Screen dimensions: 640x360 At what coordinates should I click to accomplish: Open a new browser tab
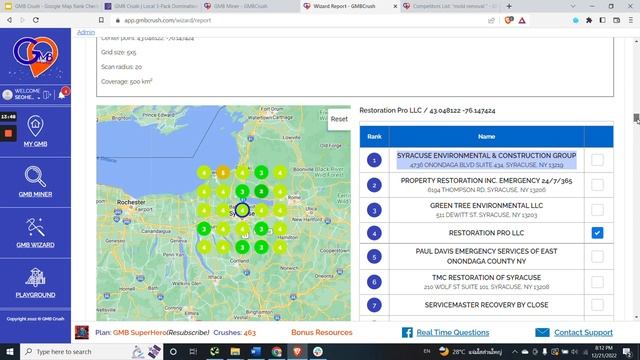(509, 6)
